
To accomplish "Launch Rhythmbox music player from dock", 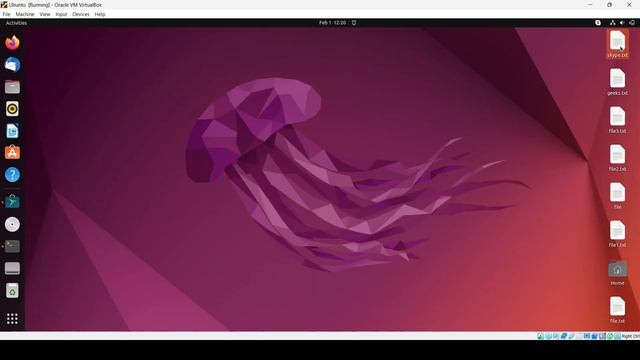I will [12, 109].
